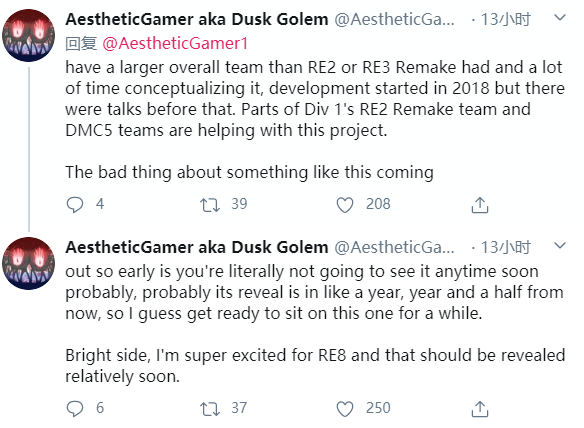Image resolution: width=584 pixels, height=428 pixels.
Task: Open second tweet's AestheticGamer aka Dusk Golem name
Action: [197, 247]
